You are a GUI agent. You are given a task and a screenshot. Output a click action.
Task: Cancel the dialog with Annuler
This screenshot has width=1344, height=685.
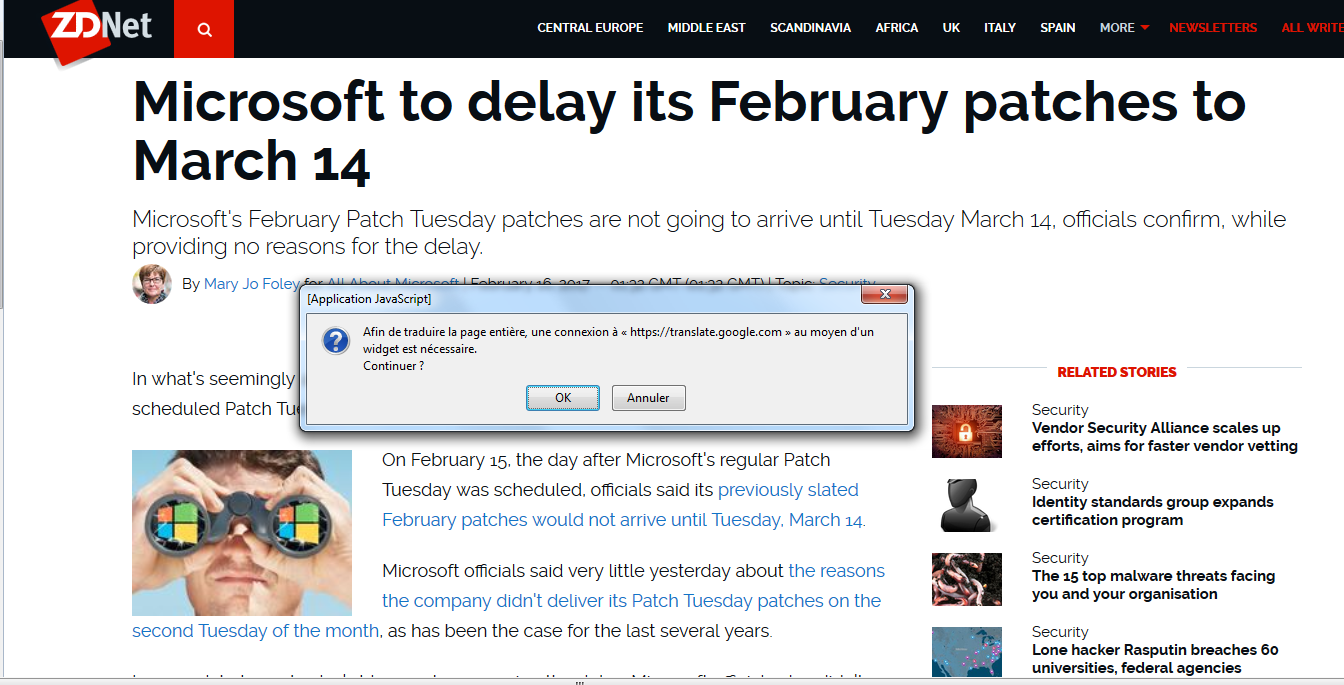(x=648, y=398)
